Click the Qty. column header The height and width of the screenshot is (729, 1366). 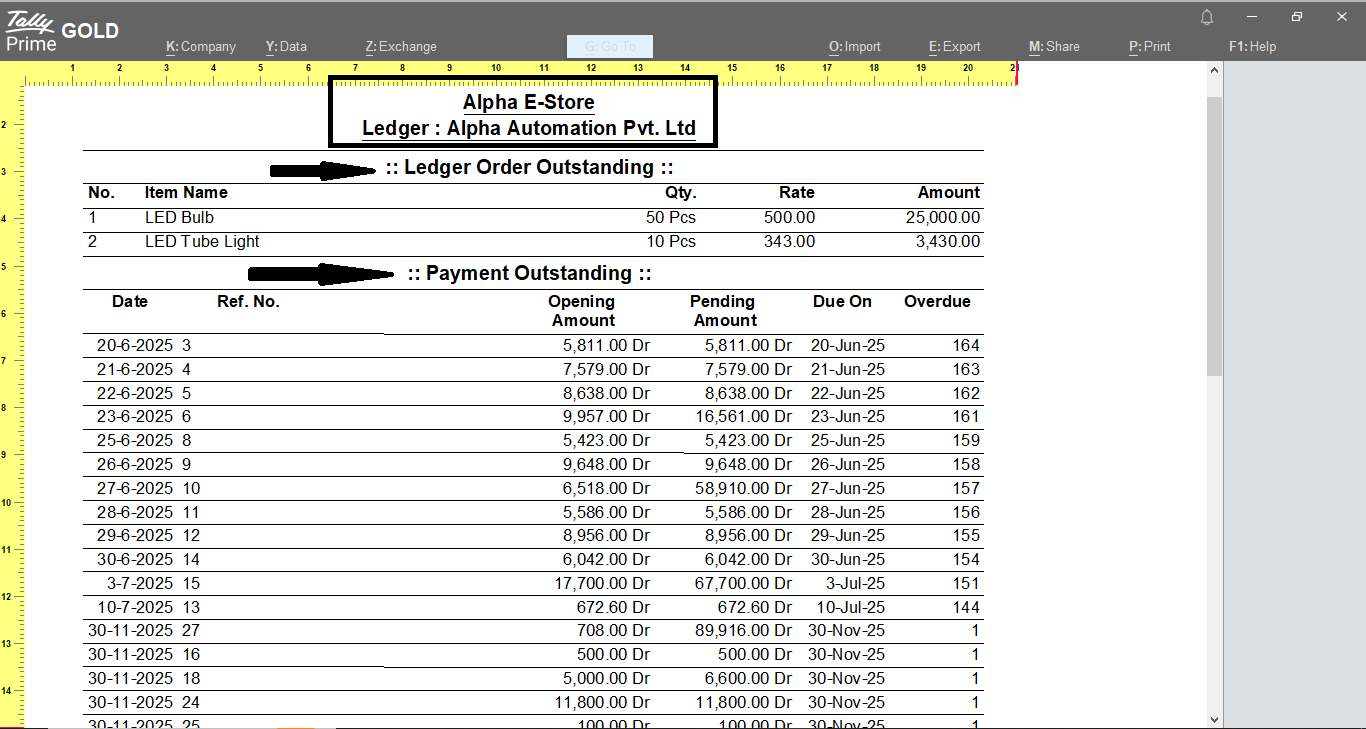(680, 192)
